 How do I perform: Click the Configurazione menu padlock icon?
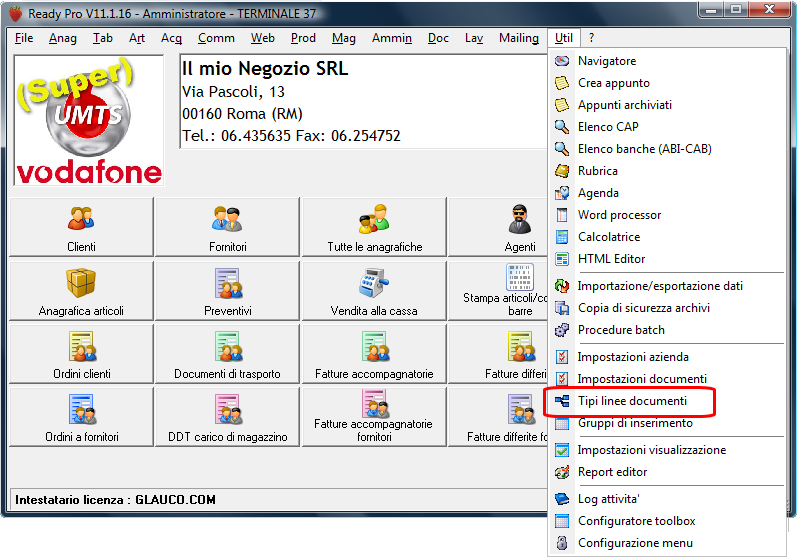point(562,543)
